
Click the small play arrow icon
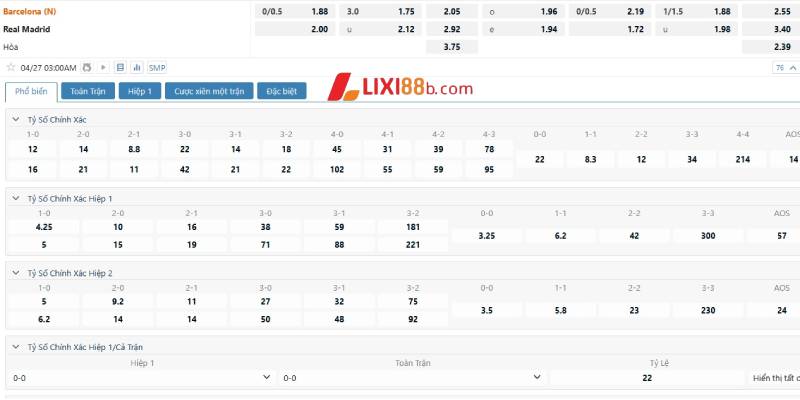104,68
